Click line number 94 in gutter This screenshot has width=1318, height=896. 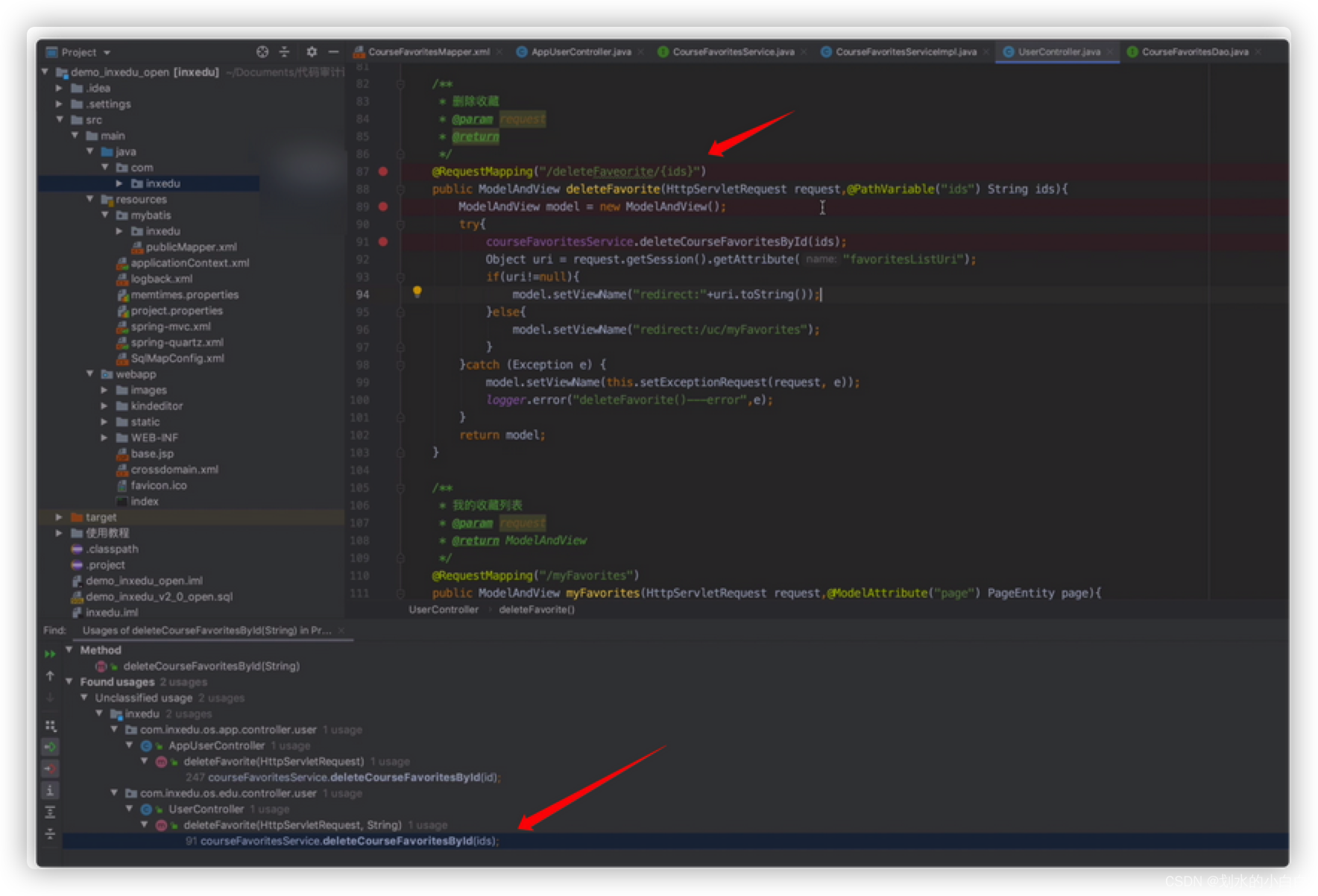tap(362, 294)
